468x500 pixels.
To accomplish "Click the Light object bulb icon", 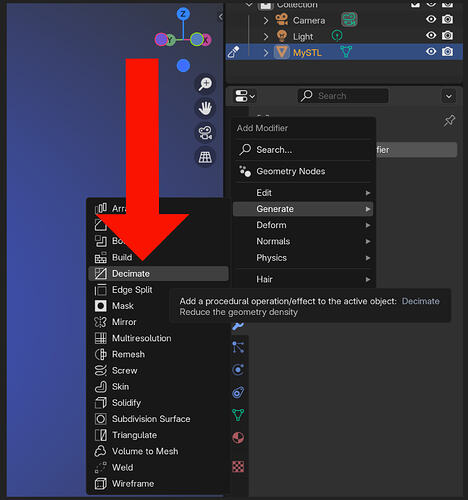I will tap(282, 36).
